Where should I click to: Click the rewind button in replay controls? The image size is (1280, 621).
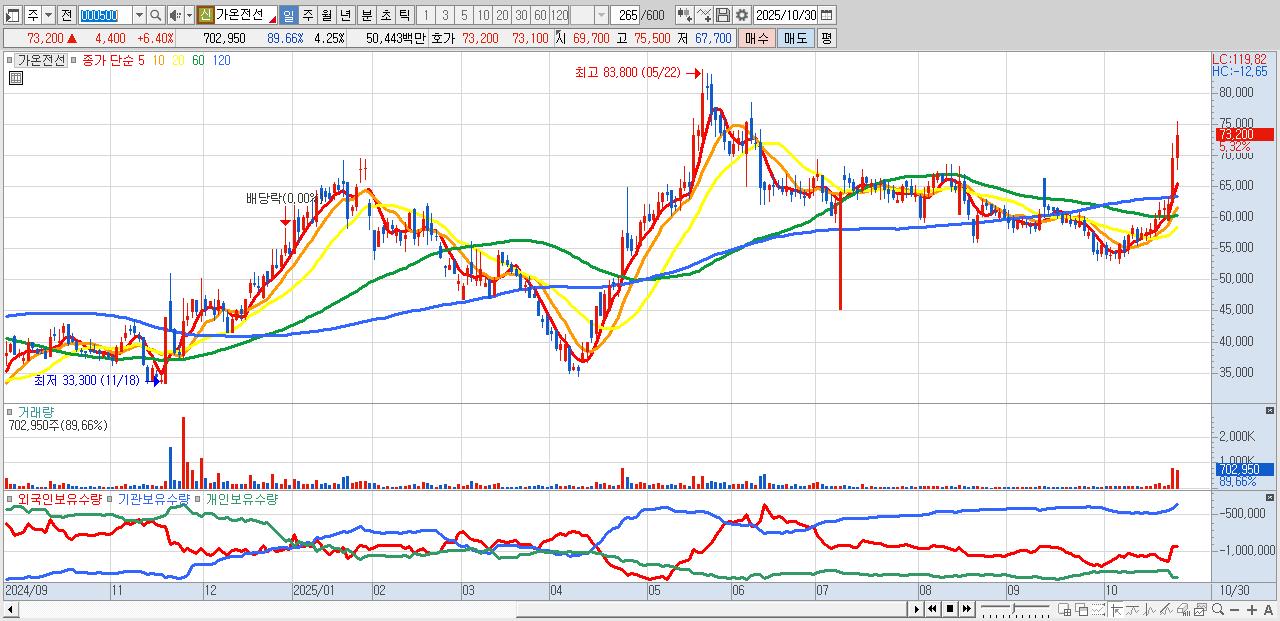coord(932,609)
